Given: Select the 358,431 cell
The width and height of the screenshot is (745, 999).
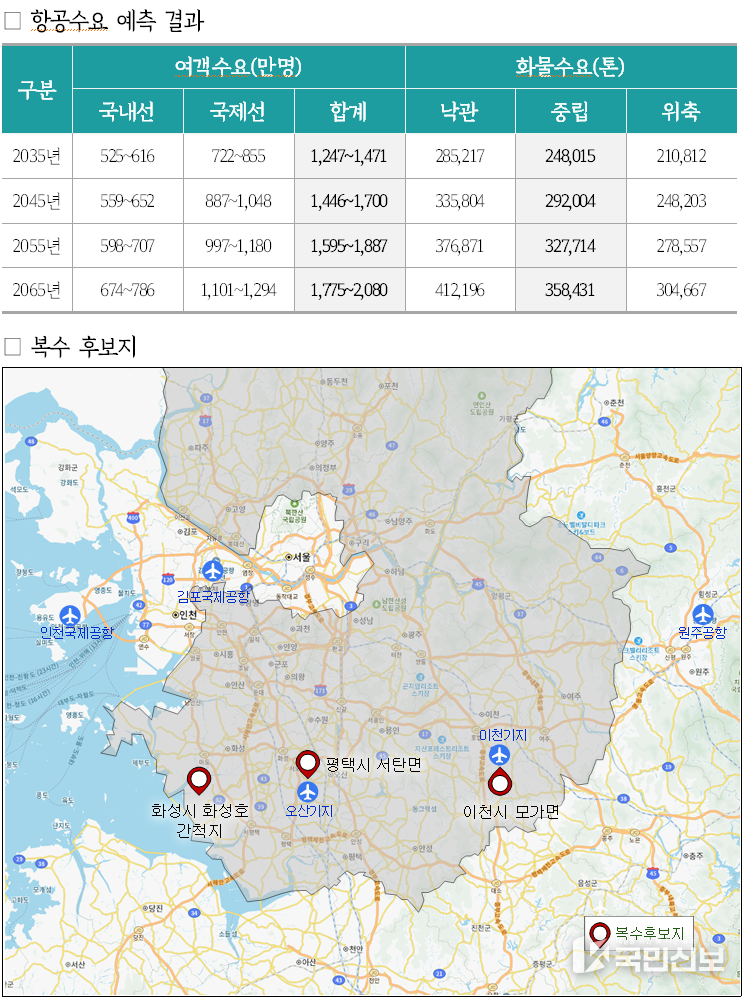Looking at the screenshot, I should point(570,290).
